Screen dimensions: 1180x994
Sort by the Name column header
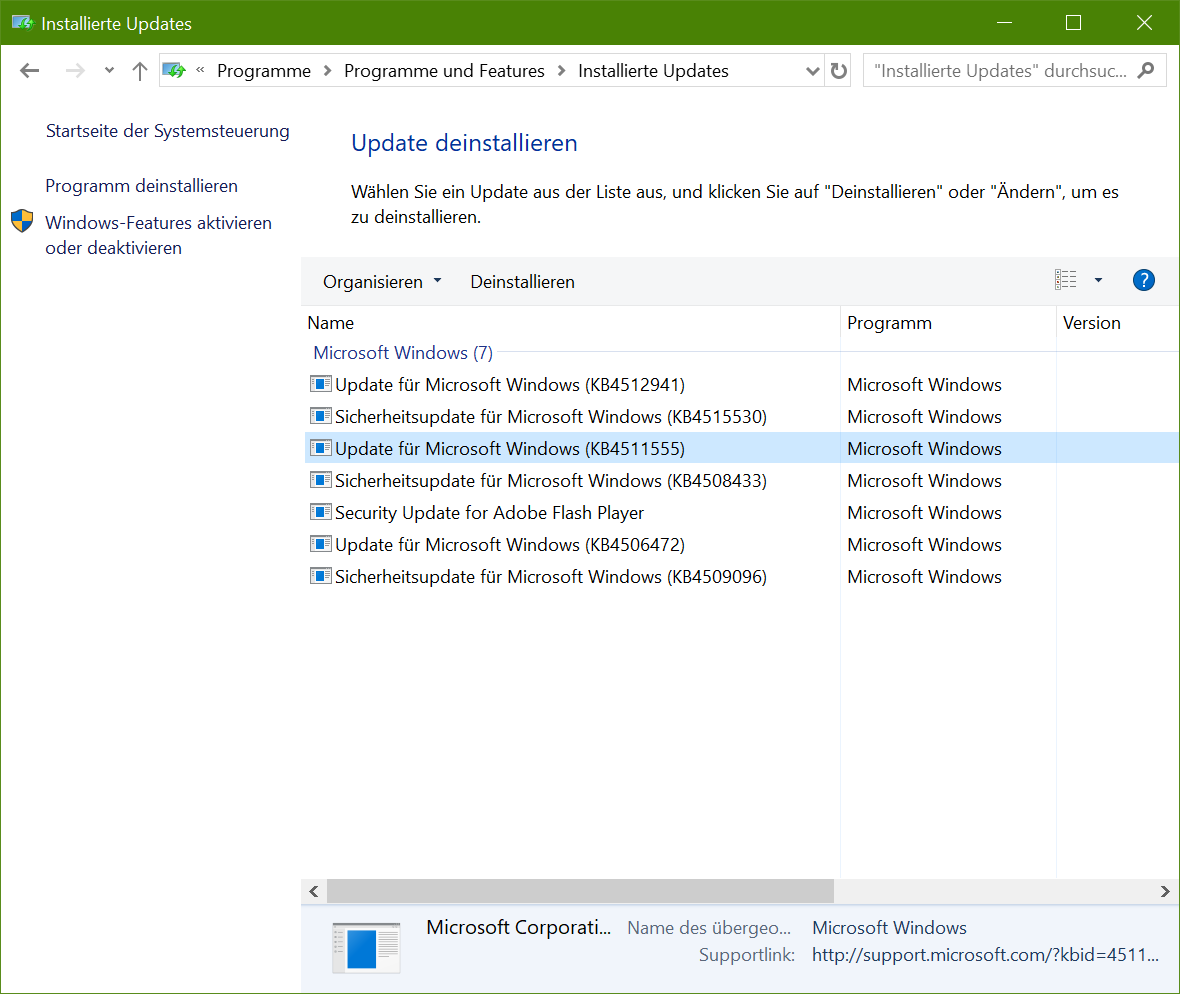[570, 323]
